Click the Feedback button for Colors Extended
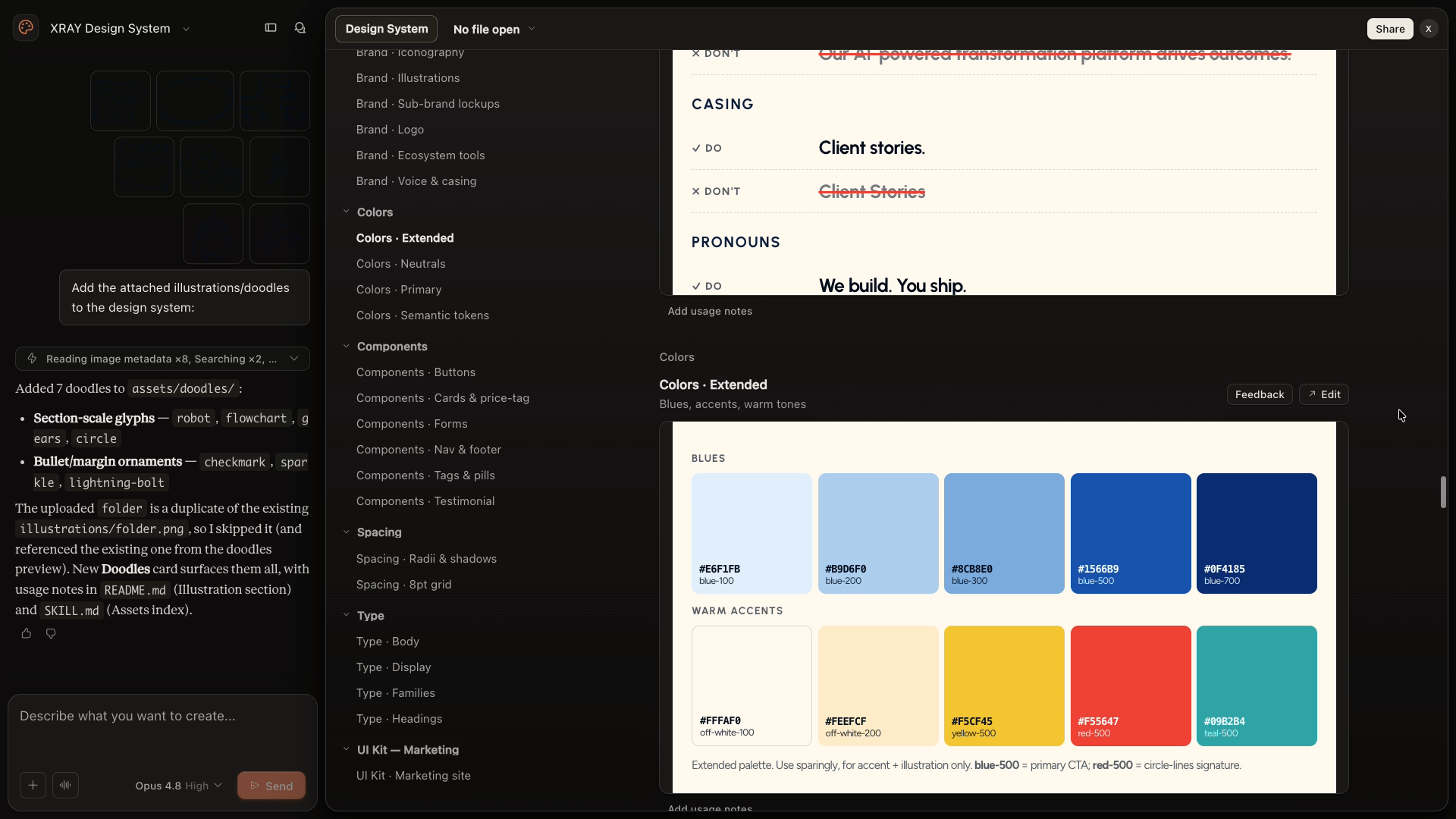This screenshot has height=819, width=1456. click(x=1260, y=394)
